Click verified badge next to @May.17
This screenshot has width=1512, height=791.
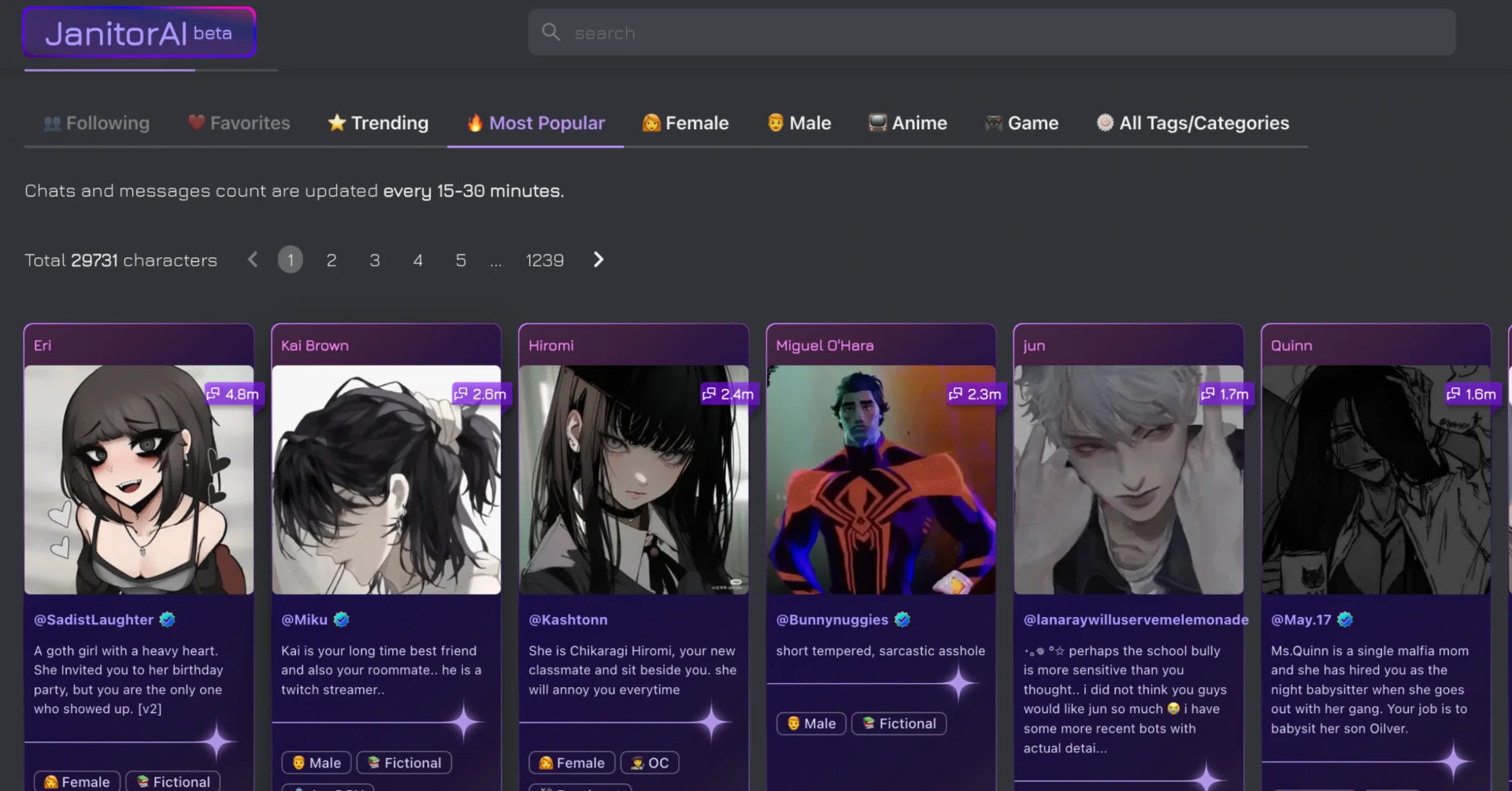pyautogui.click(x=1345, y=619)
